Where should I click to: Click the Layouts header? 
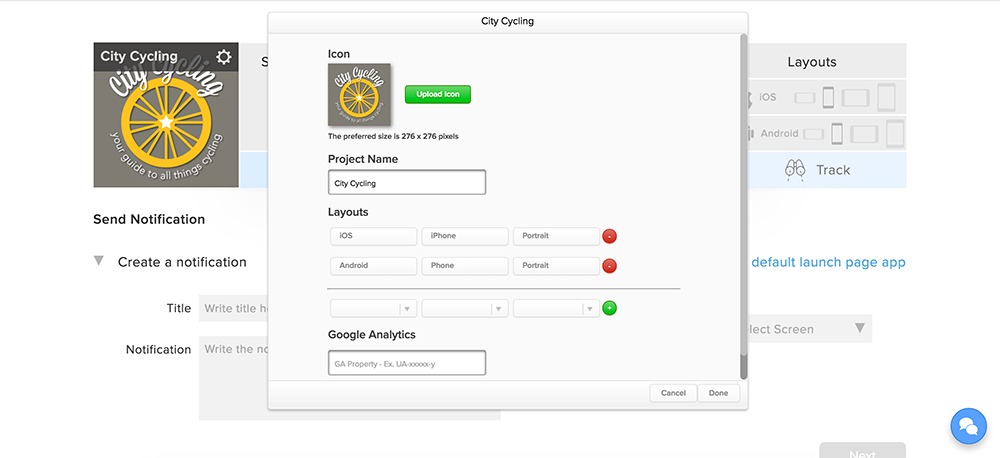[811, 63]
